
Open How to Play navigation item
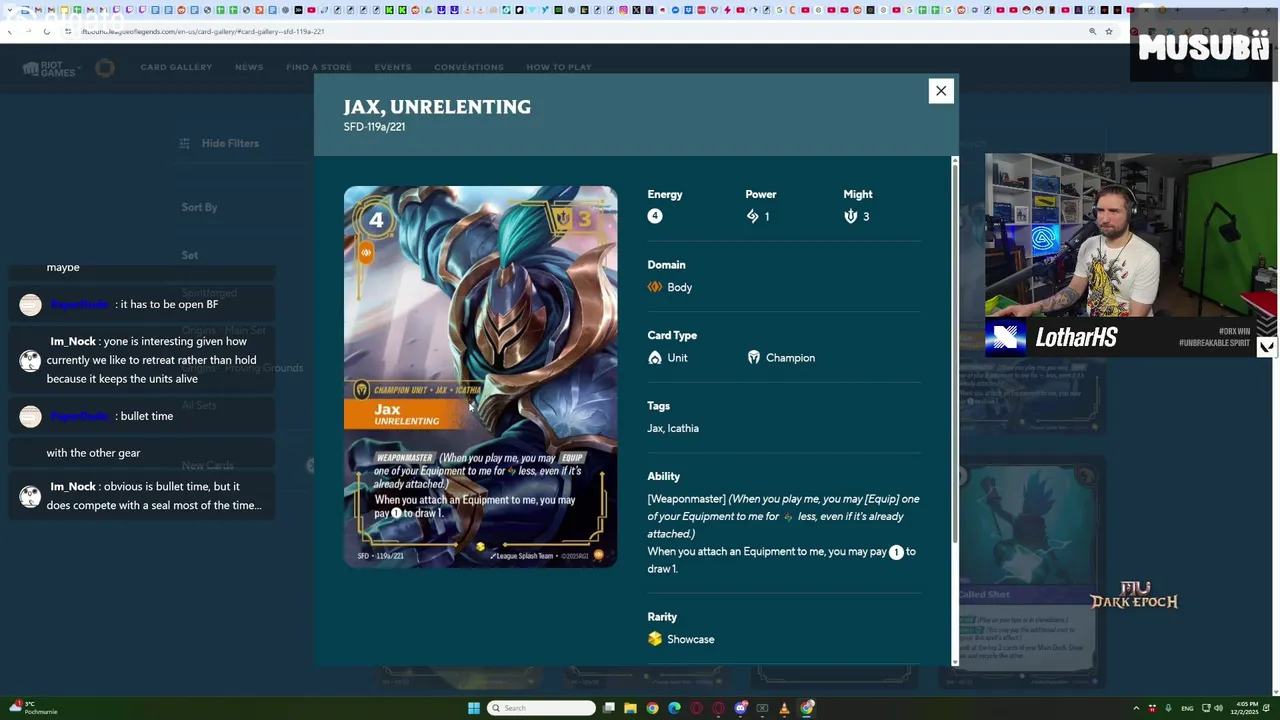(558, 67)
